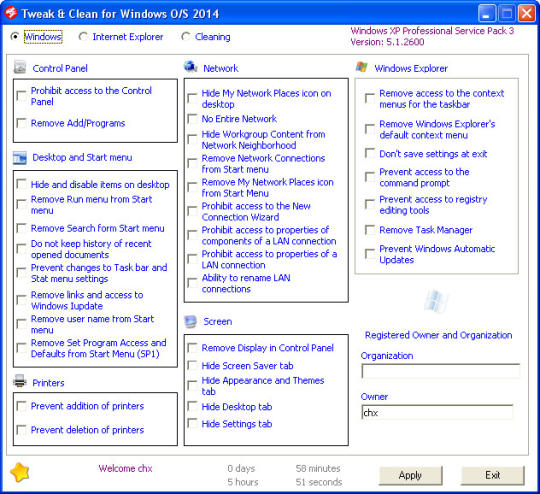Minimize the Tweak & Clean window
Screen dimensions: 540x494
point(487,13)
